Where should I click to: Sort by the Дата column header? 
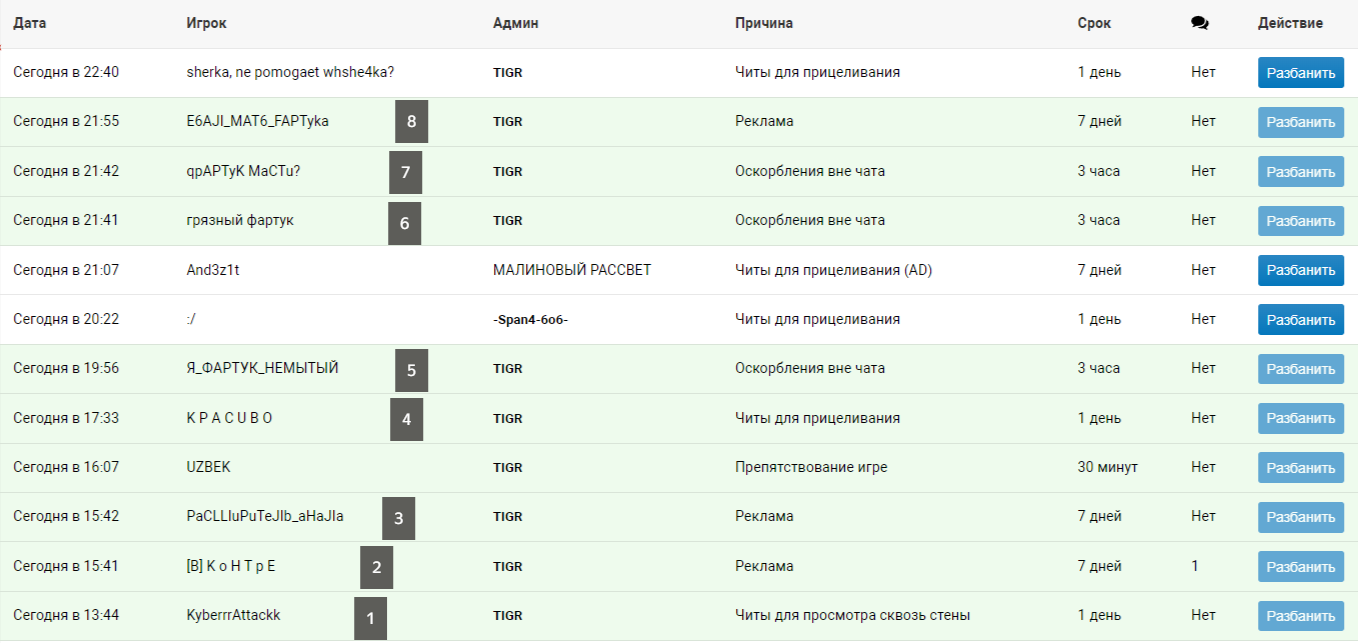click(x=30, y=23)
